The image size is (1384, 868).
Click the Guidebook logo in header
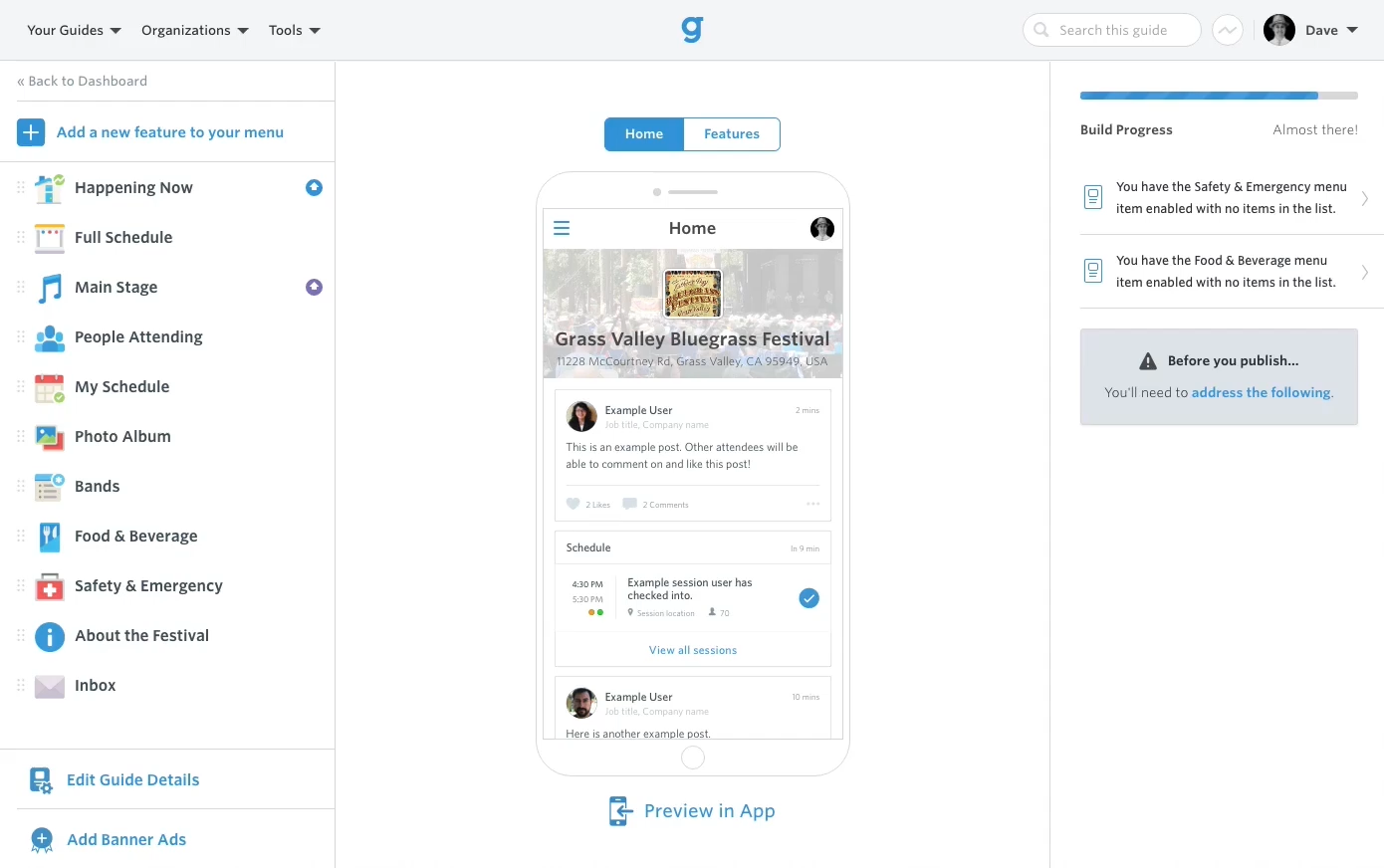click(692, 30)
